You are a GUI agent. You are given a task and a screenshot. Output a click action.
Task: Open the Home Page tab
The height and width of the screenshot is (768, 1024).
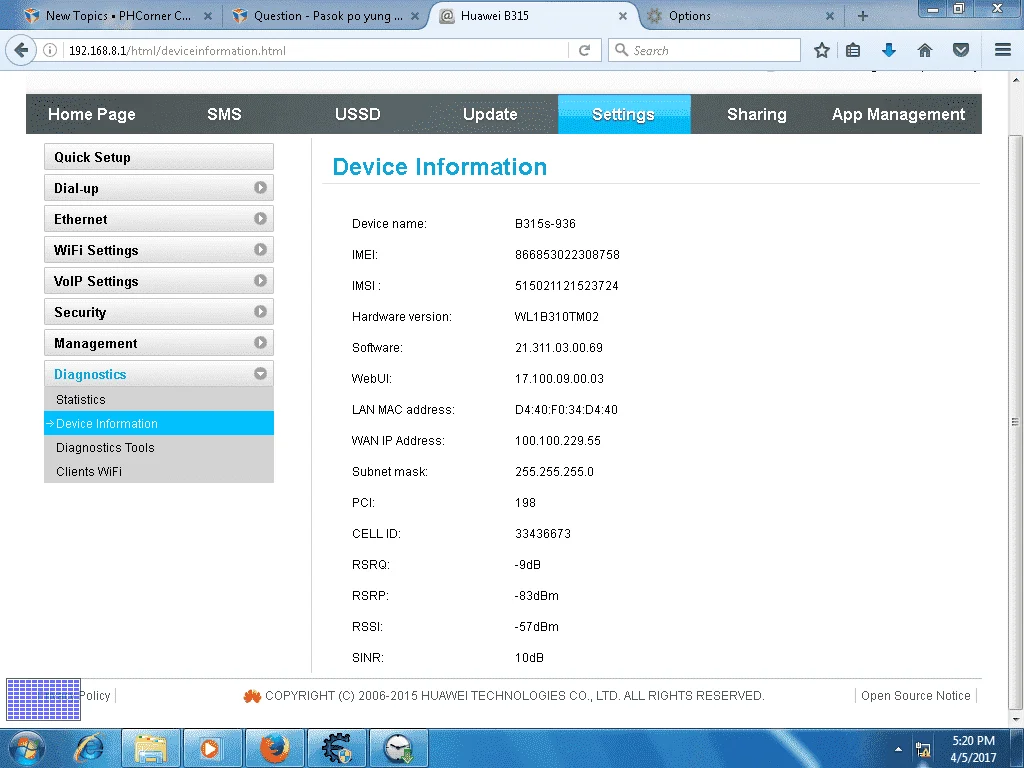pyautogui.click(x=91, y=114)
